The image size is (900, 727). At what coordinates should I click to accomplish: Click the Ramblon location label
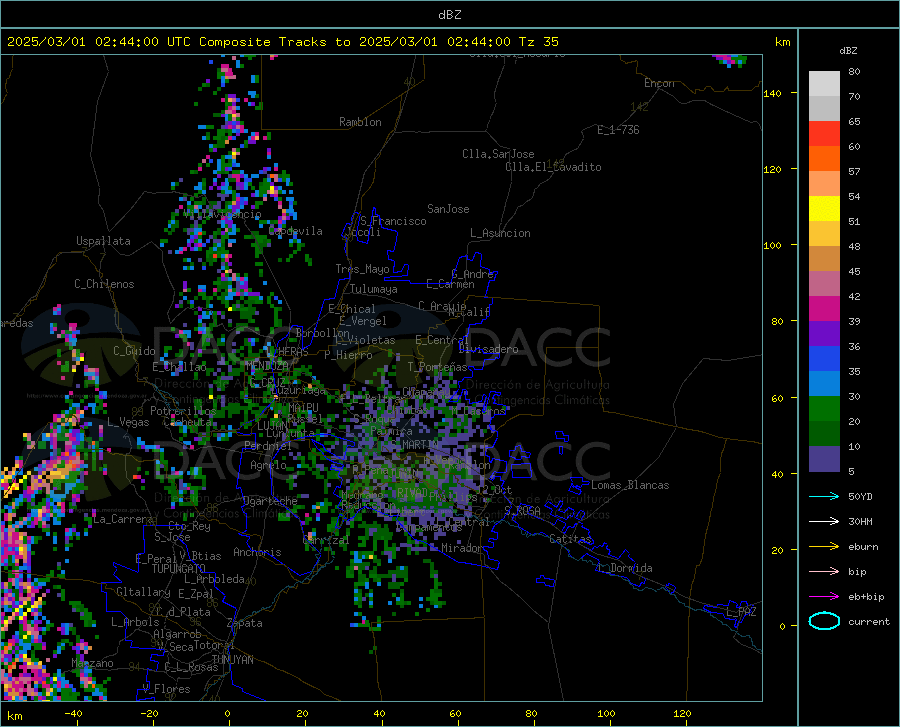pyautogui.click(x=360, y=122)
